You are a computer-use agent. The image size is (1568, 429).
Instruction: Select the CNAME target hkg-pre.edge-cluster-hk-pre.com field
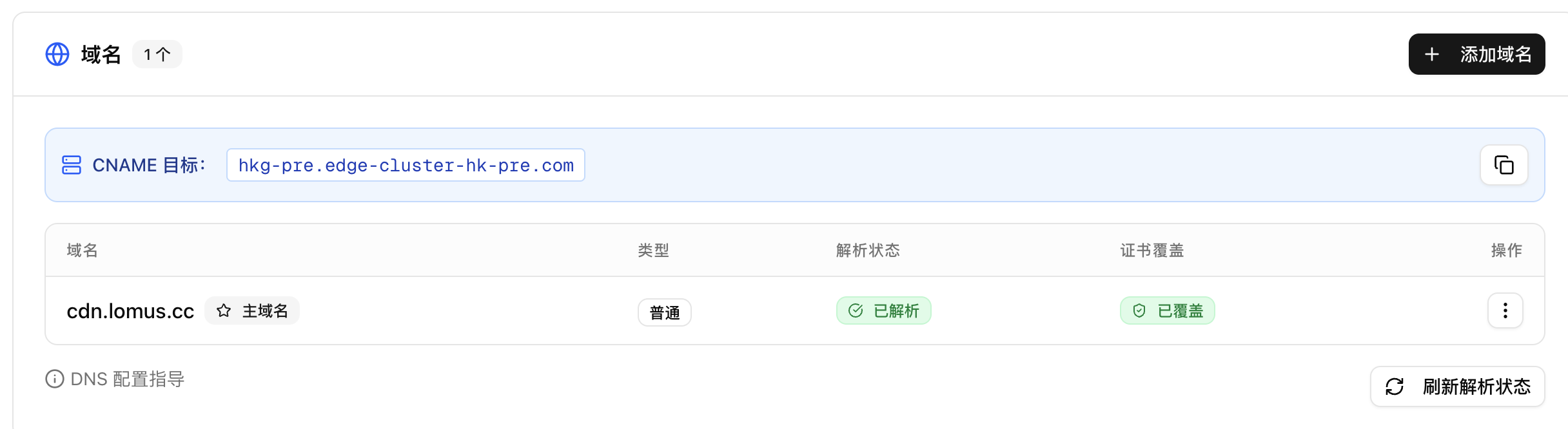[406, 166]
